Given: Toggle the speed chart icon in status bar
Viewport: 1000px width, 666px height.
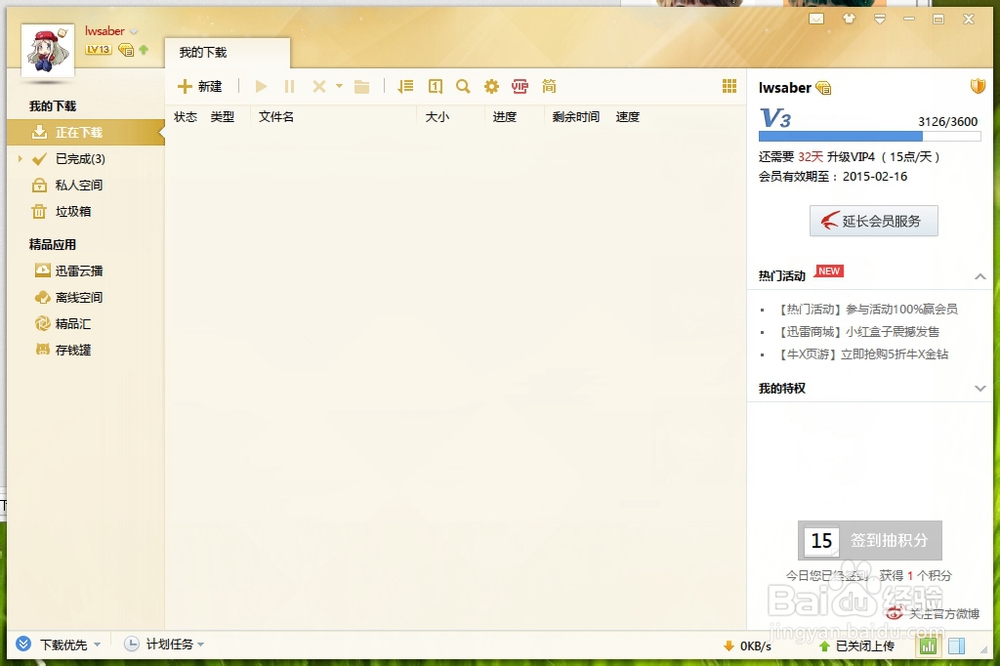Looking at the screenshot, I should pos(928,646).
